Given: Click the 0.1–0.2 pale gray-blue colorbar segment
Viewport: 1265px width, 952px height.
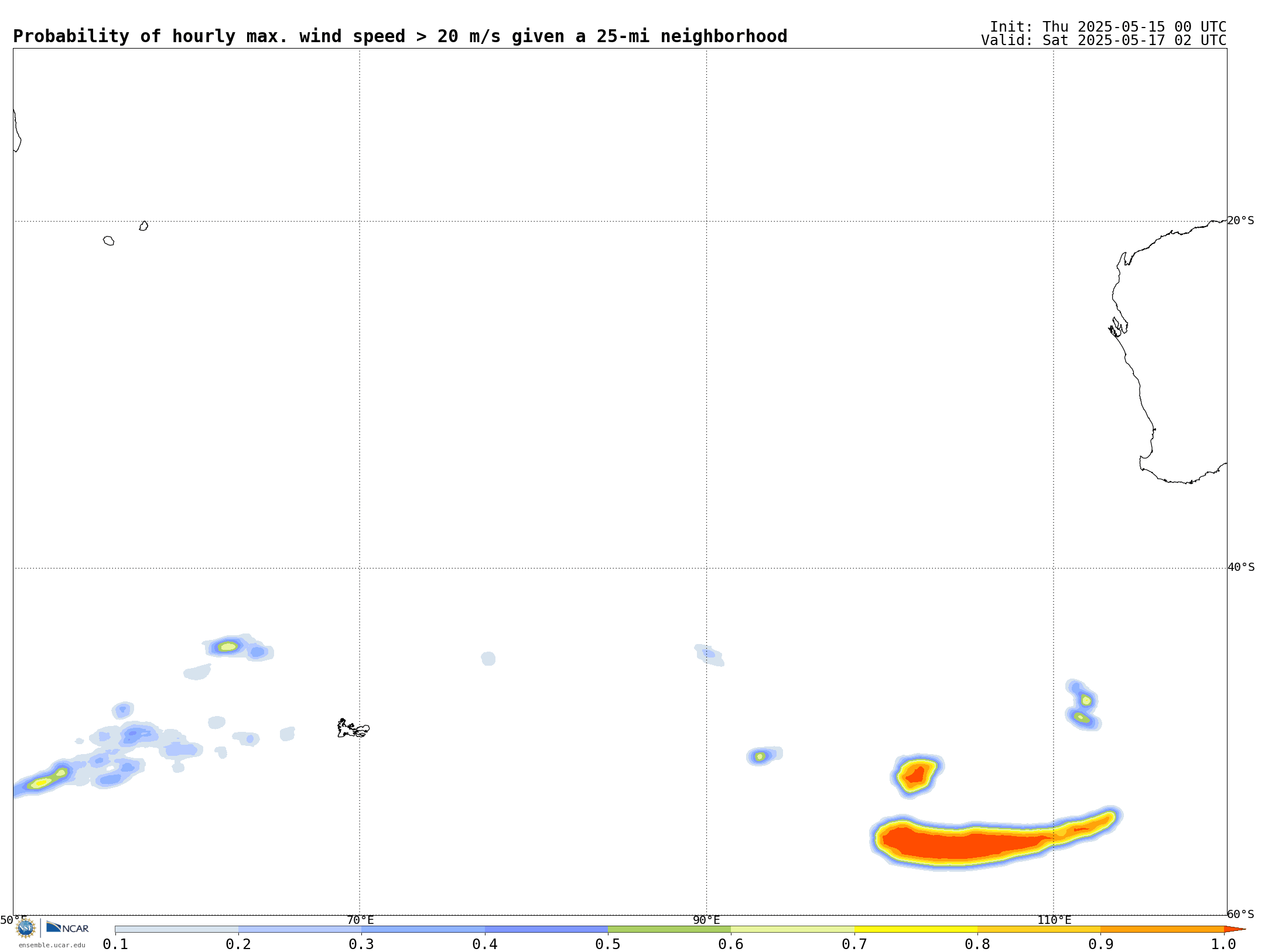Looking at the screenshot, I should click(x=177, y=929).
